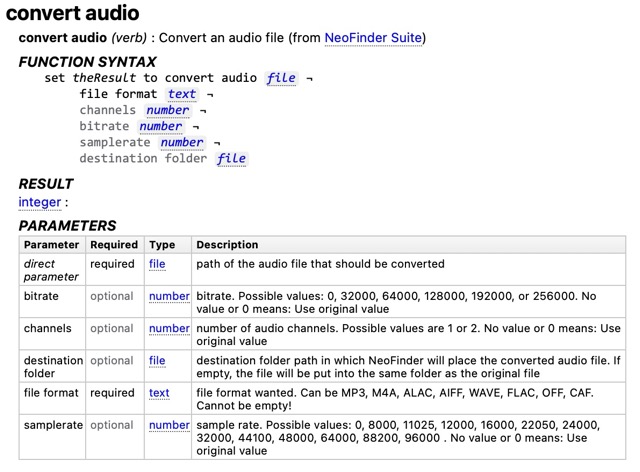This screenshot has width=640, height=472.
Task: Click the 'number' type link in samplerate table row
Action: tap(169, 425)
